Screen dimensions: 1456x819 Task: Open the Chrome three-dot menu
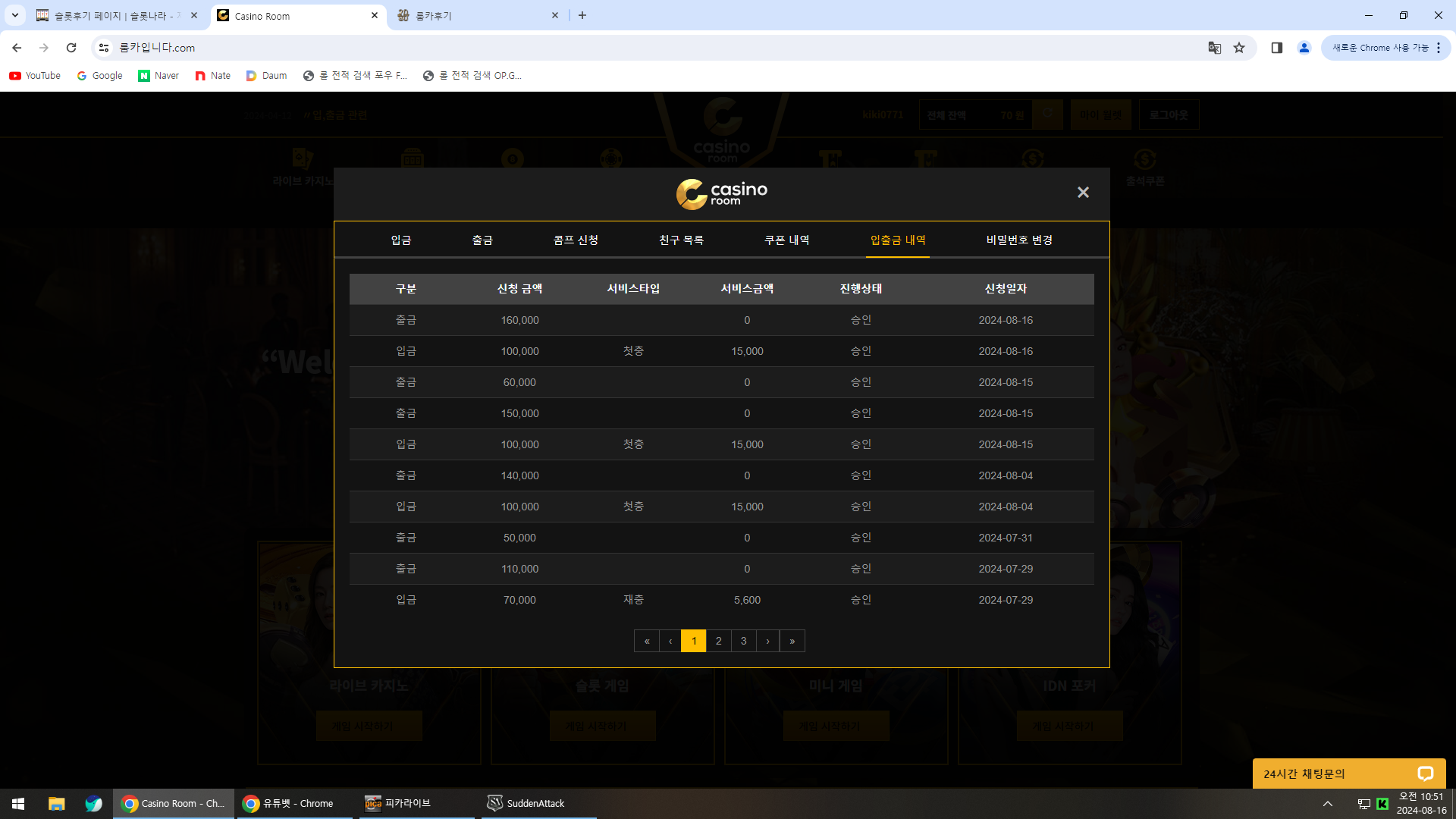(x=1439, y=48)
